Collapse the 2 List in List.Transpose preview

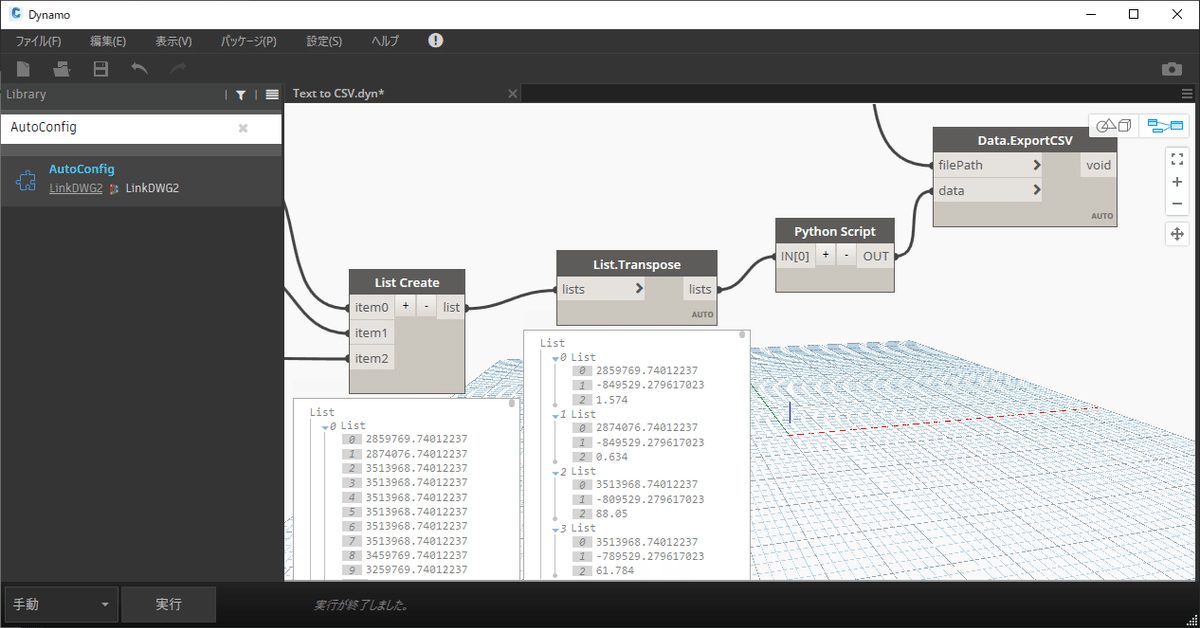(x=556, y=471)
